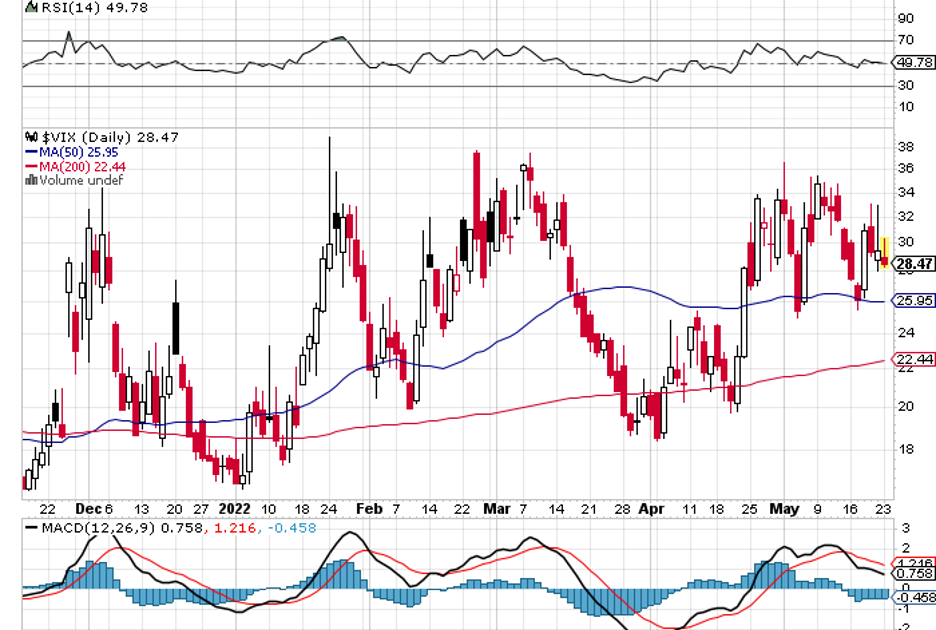The height and width of the screenshot is (630, 936).
Task: Click the RSI(14) legend line icon
Action: 32,7
